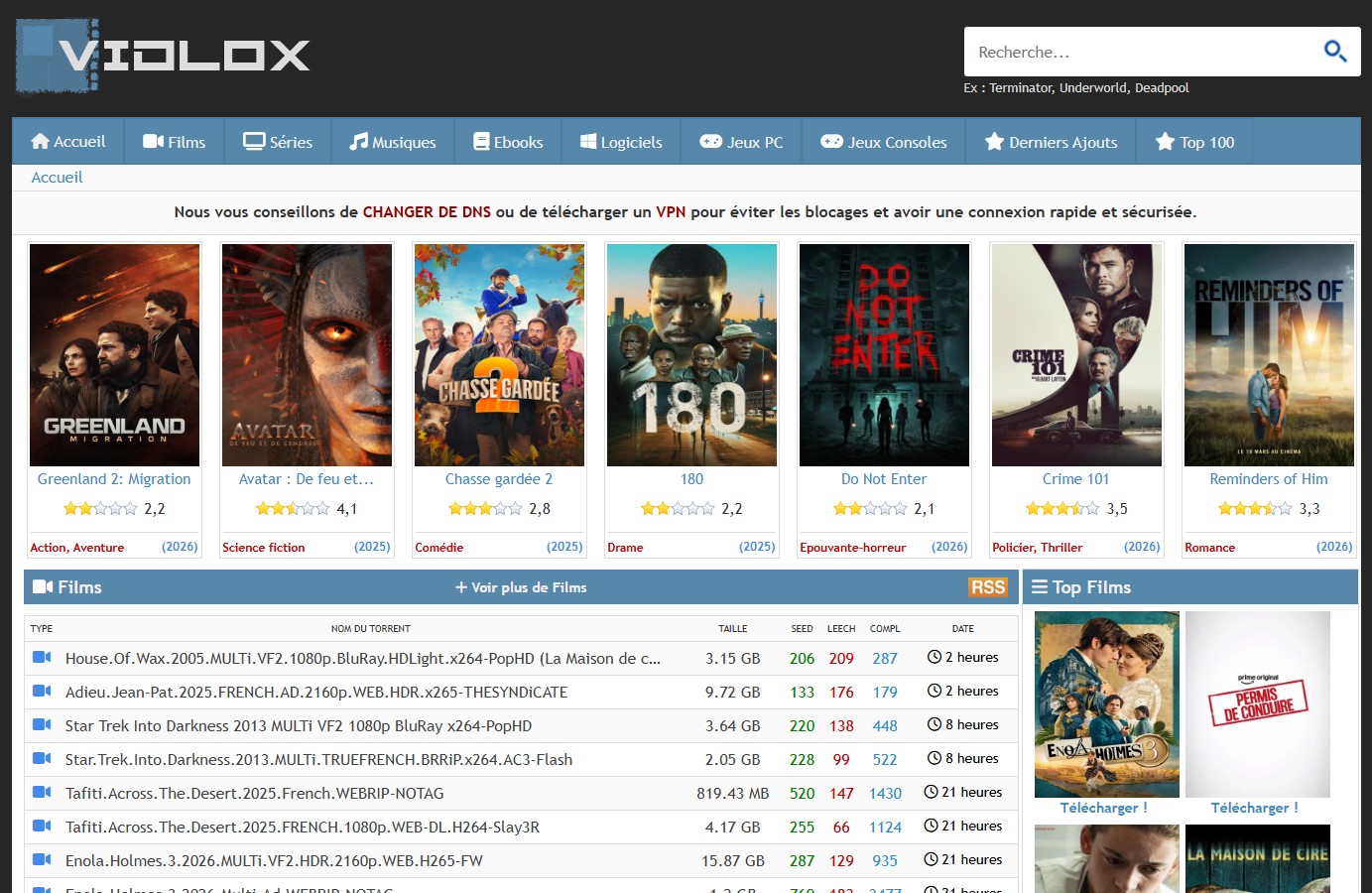Click the camera icon in the Enola.Holmes.3 2160p row
Screen dimensions: 1372x893
[42, 859]
